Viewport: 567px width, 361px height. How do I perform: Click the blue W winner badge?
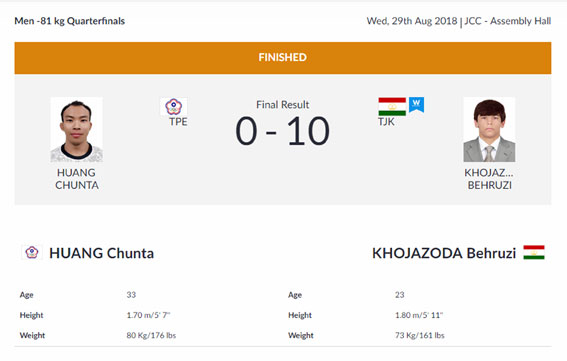coord(417,104)
